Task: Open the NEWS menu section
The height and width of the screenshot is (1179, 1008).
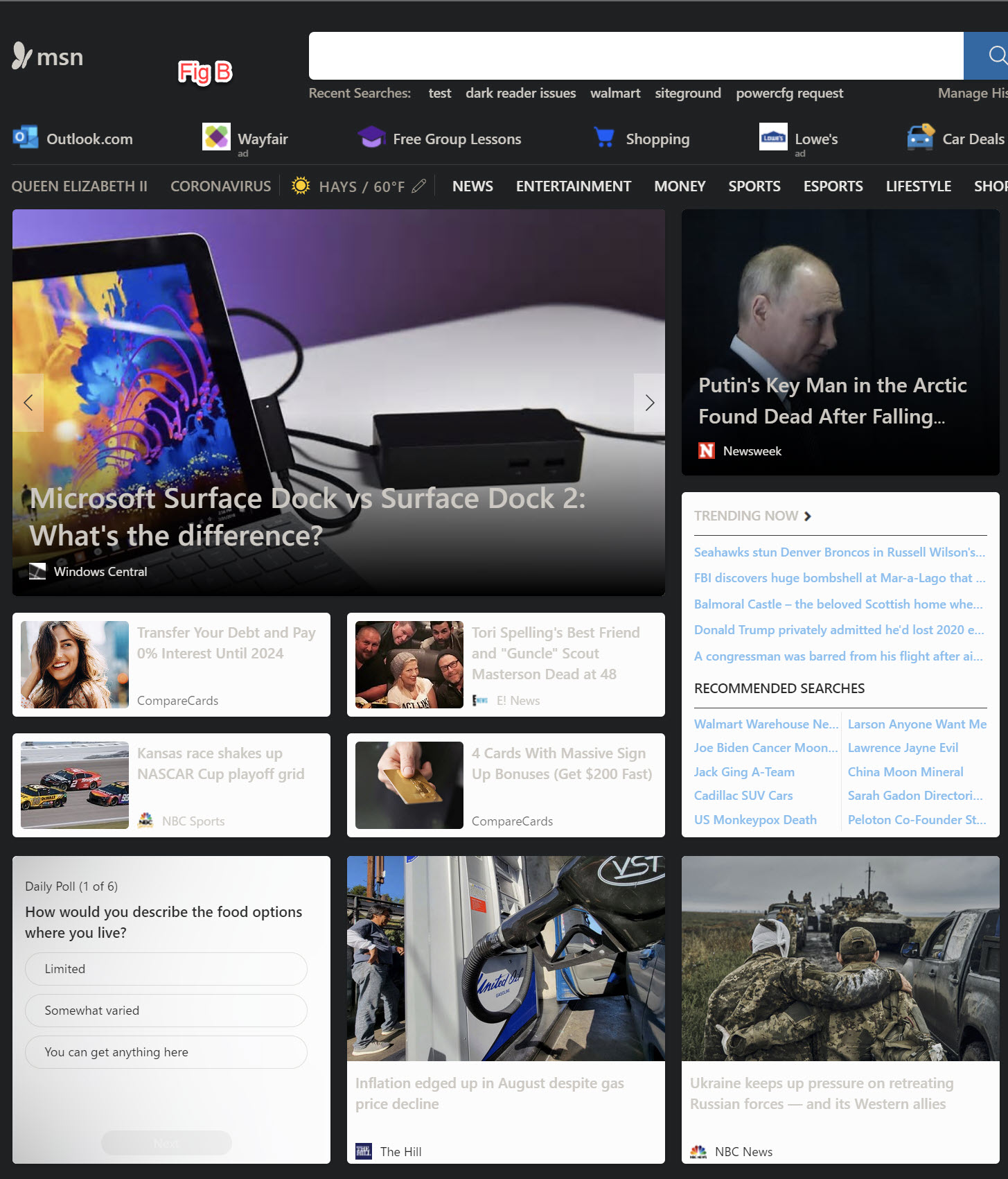Action: (472, 186)
